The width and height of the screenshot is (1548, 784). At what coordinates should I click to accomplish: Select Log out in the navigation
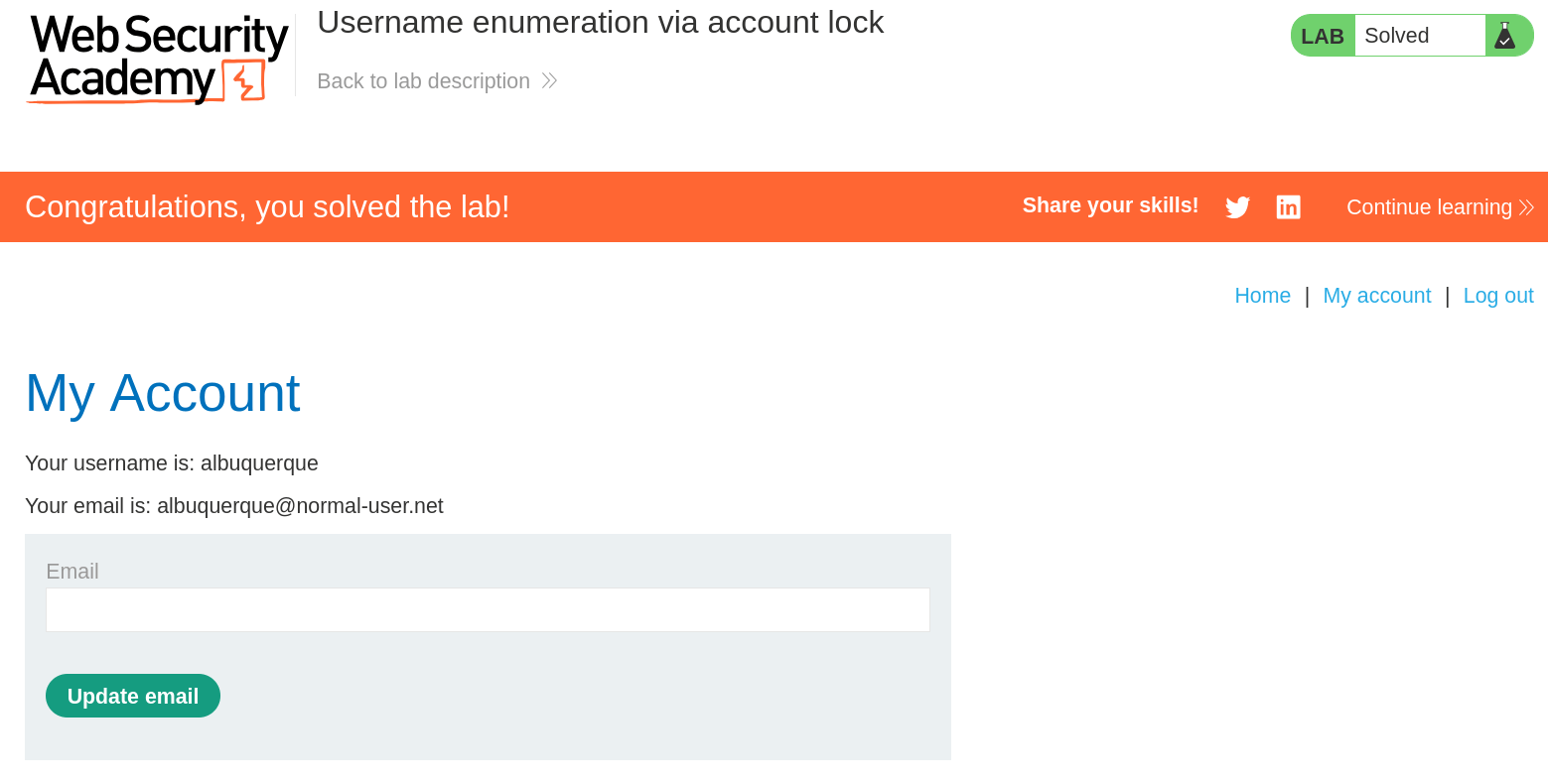1497,296
